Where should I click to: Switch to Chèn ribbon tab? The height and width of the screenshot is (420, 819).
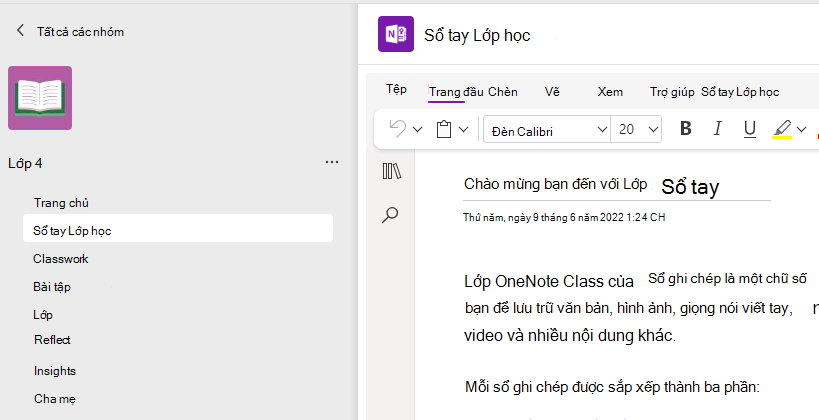point(503,92)
